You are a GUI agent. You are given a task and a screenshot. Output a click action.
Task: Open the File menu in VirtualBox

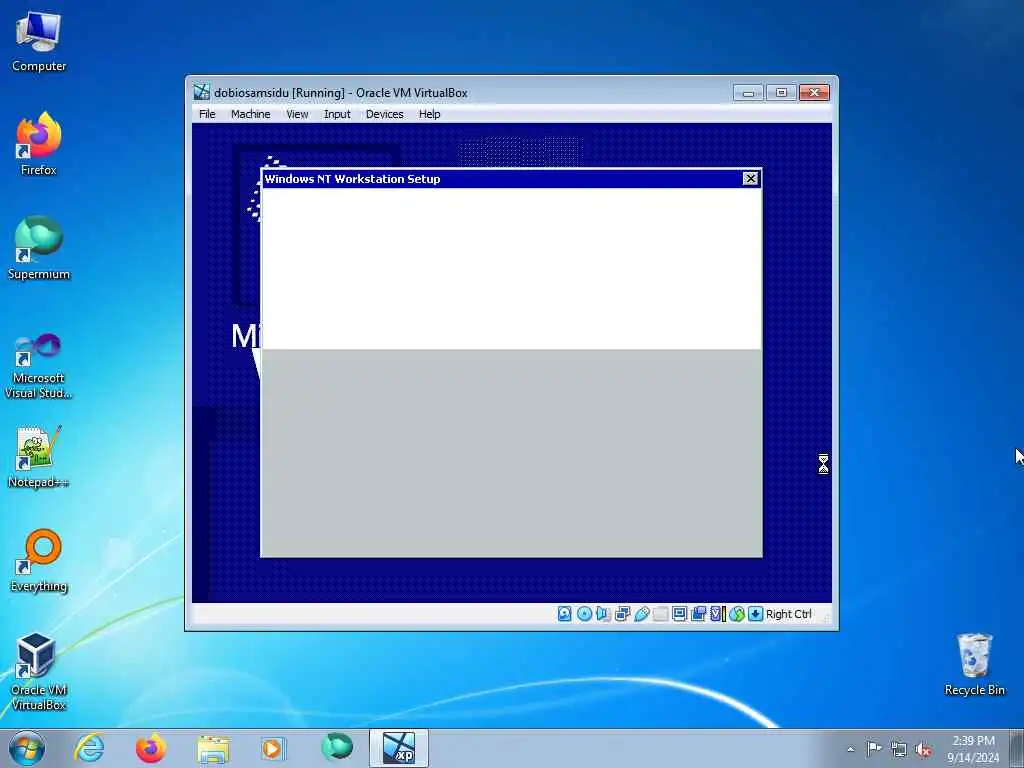pos(207,114)
